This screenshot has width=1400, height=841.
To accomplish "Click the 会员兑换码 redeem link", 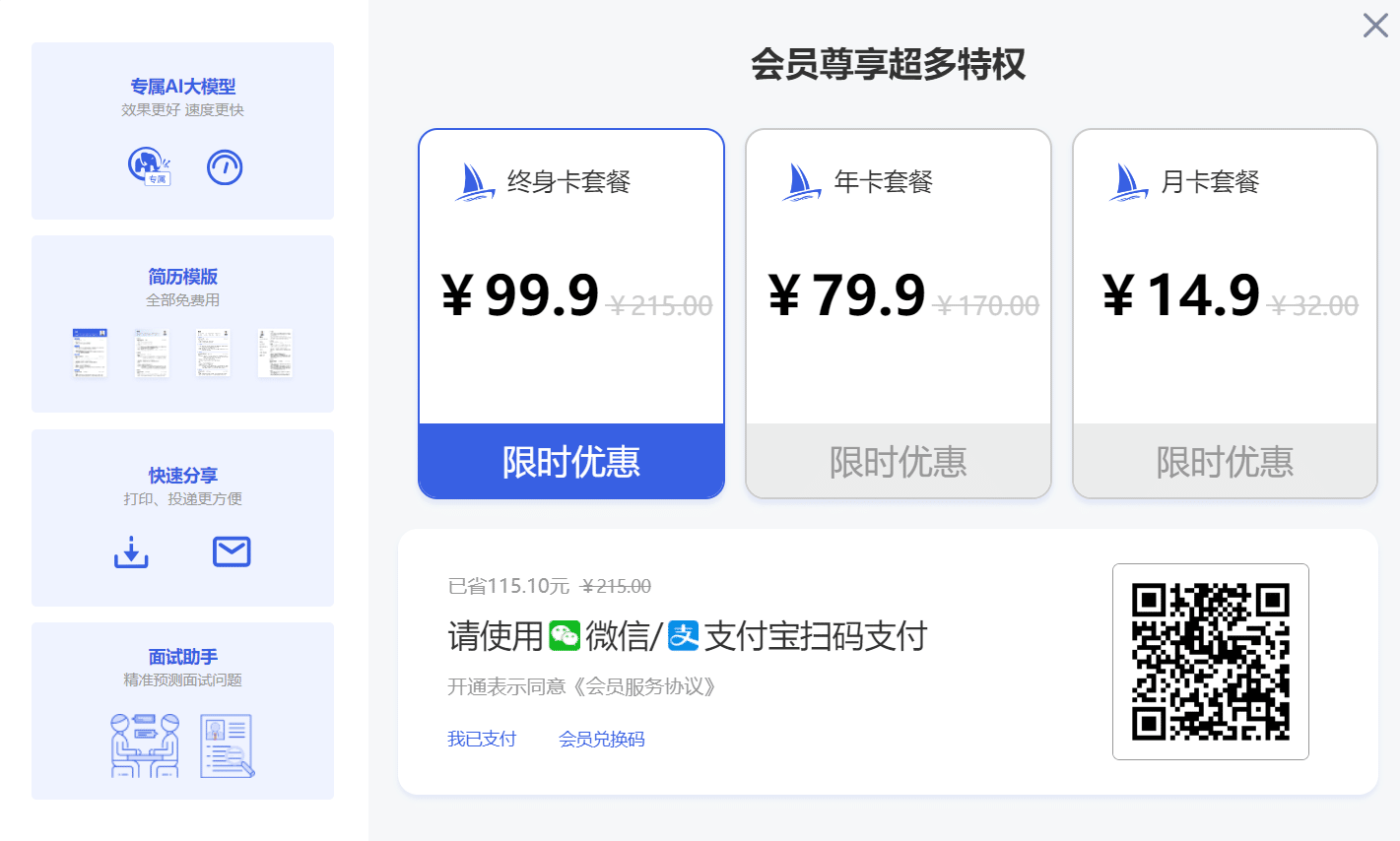I will tap(602, 739).
